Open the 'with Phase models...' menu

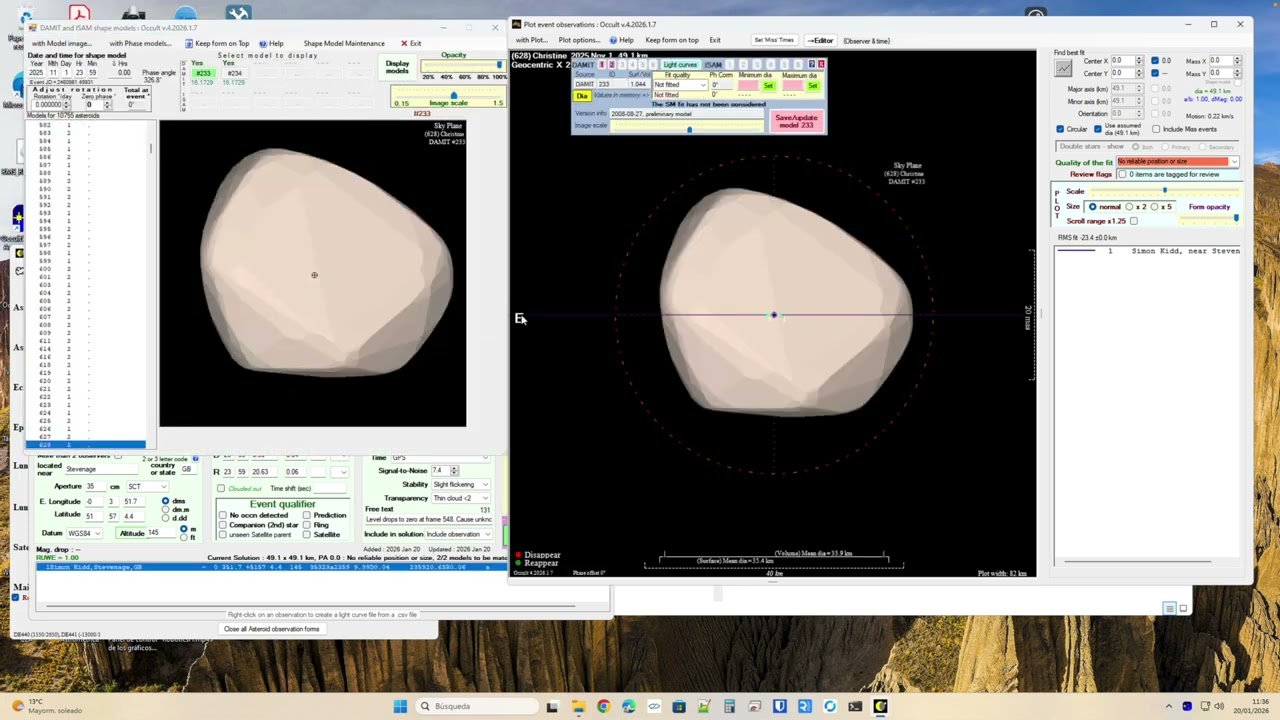coord(140,43)
